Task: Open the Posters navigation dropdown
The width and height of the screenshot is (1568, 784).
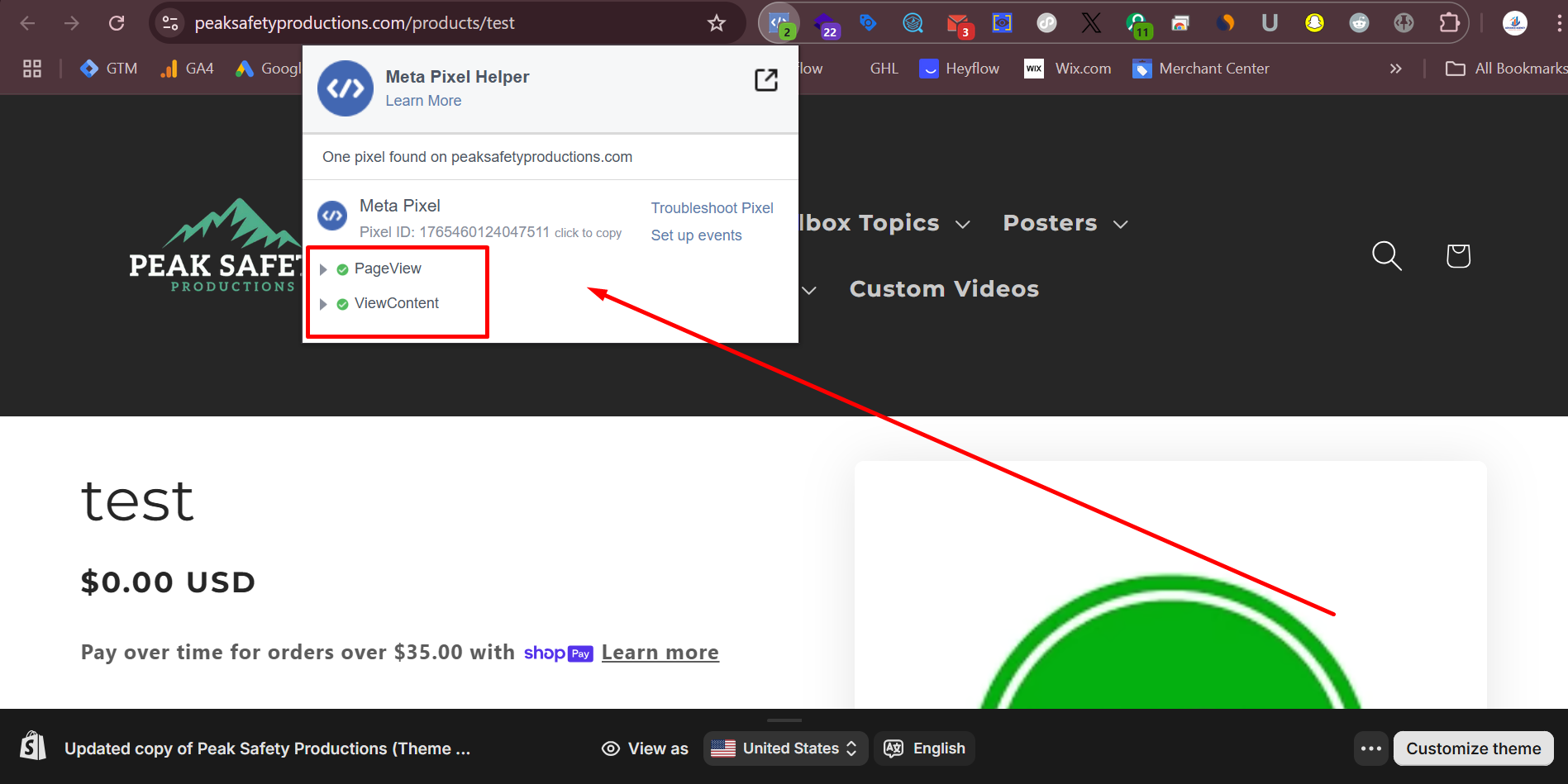Action: pyautogui.click(x=1065, y=223)
